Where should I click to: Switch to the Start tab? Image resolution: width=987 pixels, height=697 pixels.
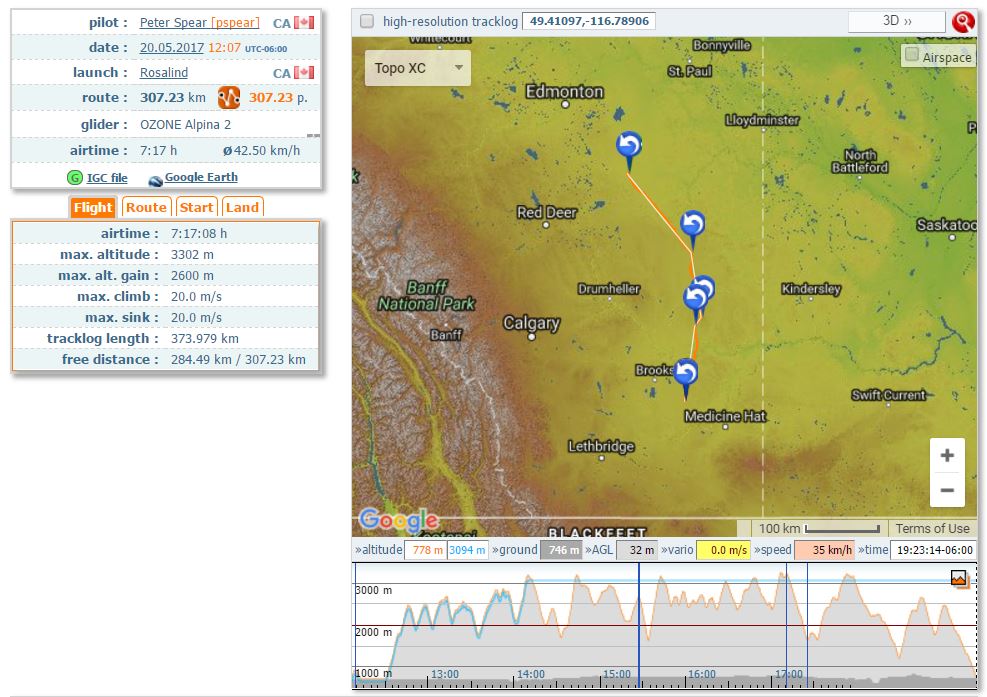click(x=196, y=207)
